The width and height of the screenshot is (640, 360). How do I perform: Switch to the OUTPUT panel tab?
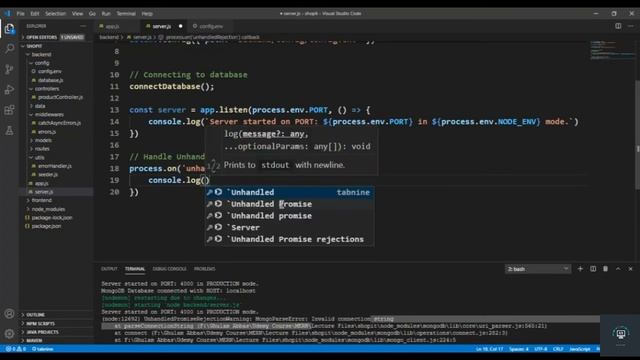[x=109, y=269]
